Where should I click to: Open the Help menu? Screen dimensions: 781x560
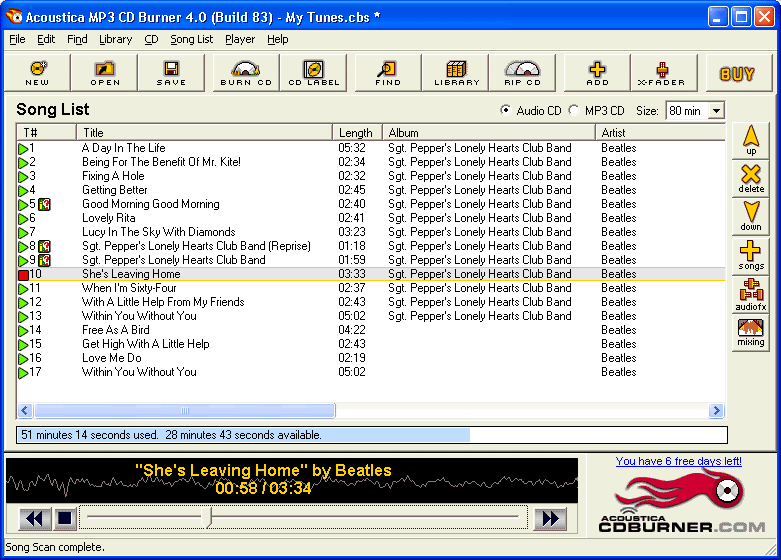pos(277,39)
